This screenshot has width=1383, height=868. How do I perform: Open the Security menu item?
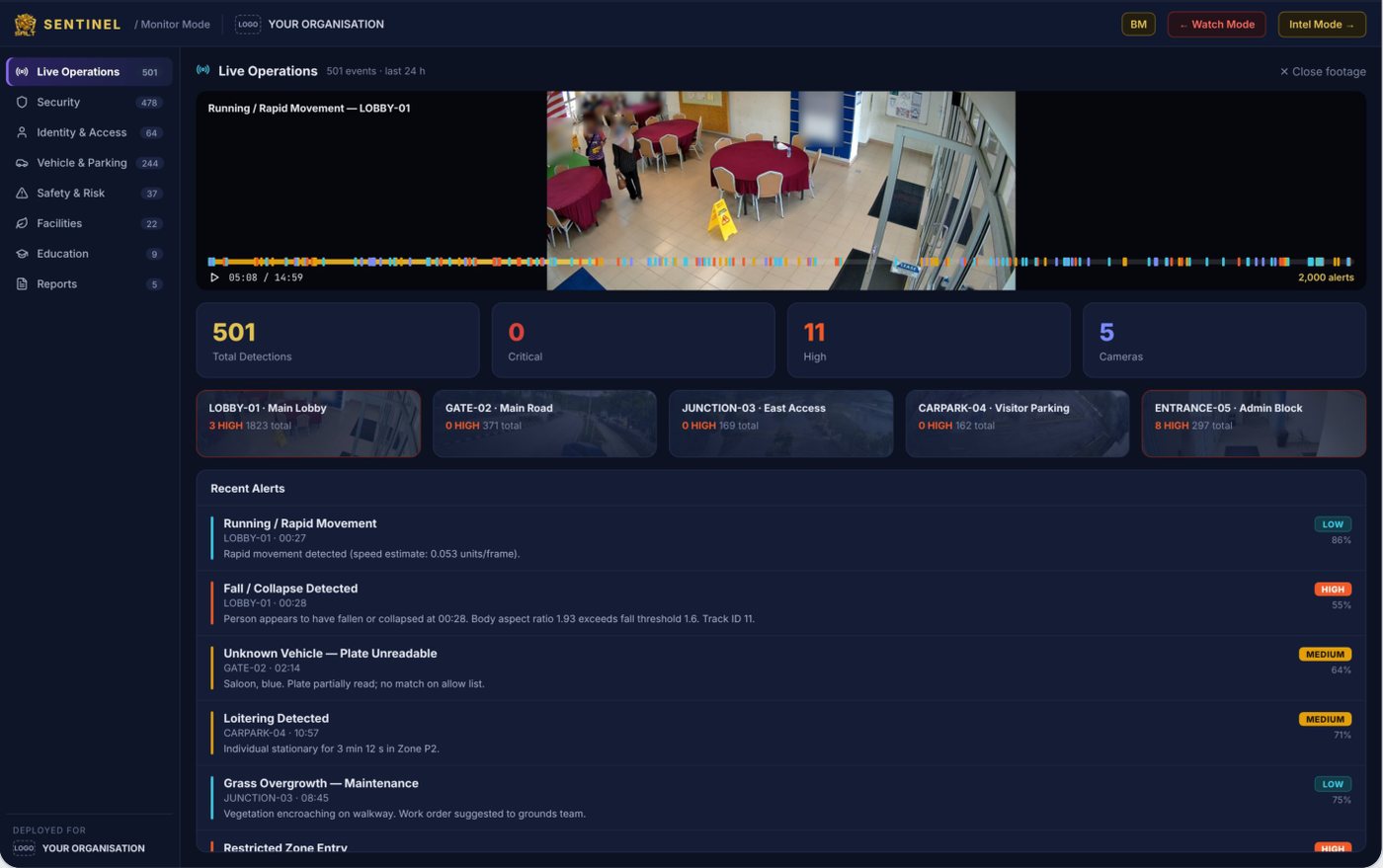(x=89, y=103)
